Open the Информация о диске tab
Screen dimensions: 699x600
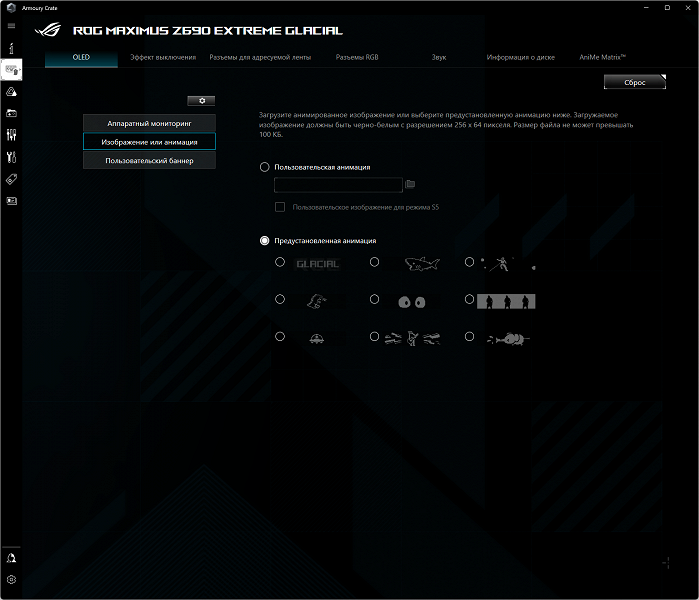click(520, 57)
